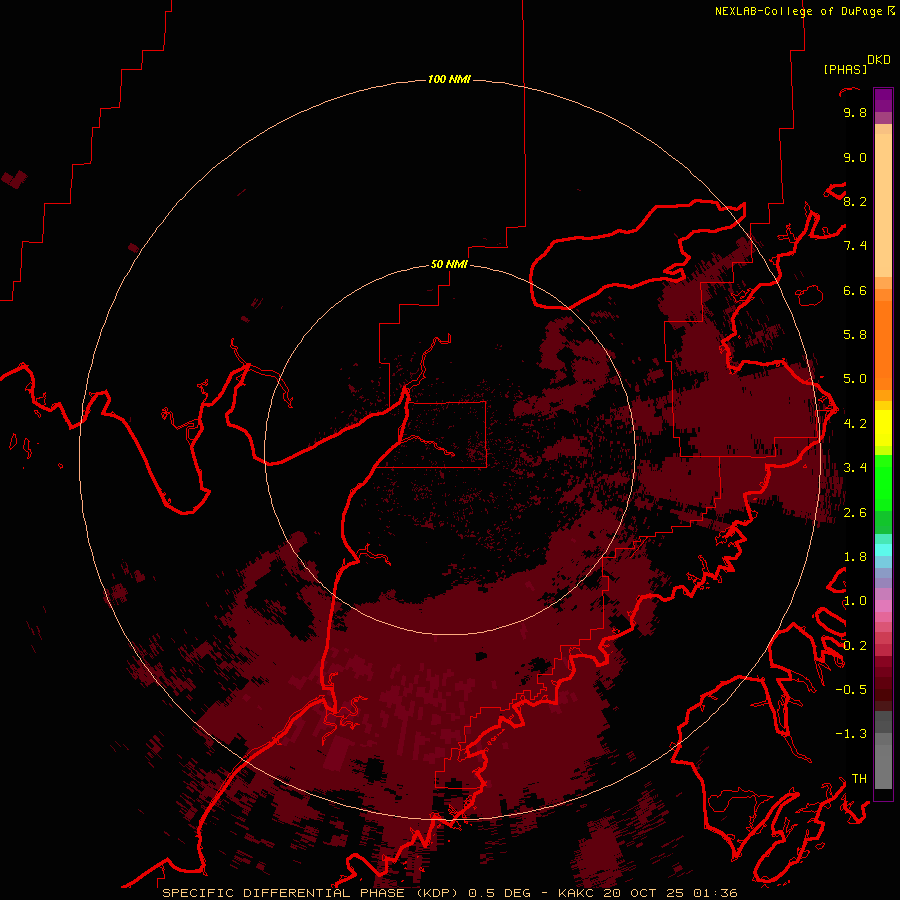Select the 3.4 scale value
Screen dimensions: 900x900
(x=855, y=468)
